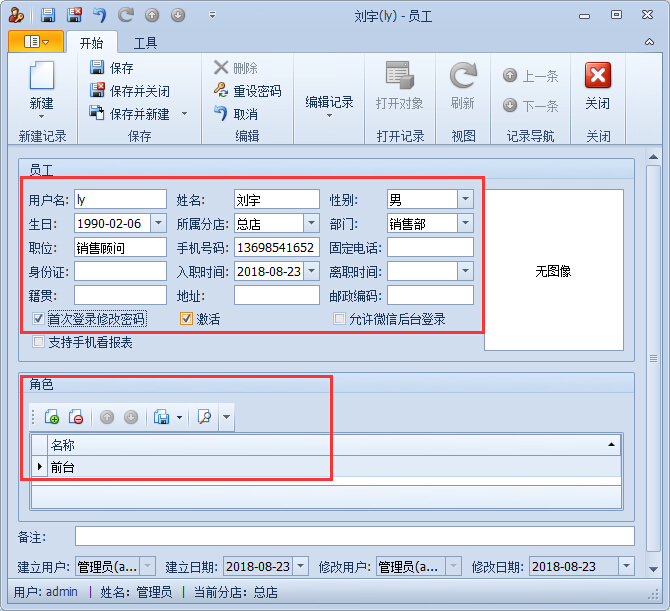Screen dimensions: 670x611
Task: Click the red 关闭 close record icon
Action: point(597,77)
